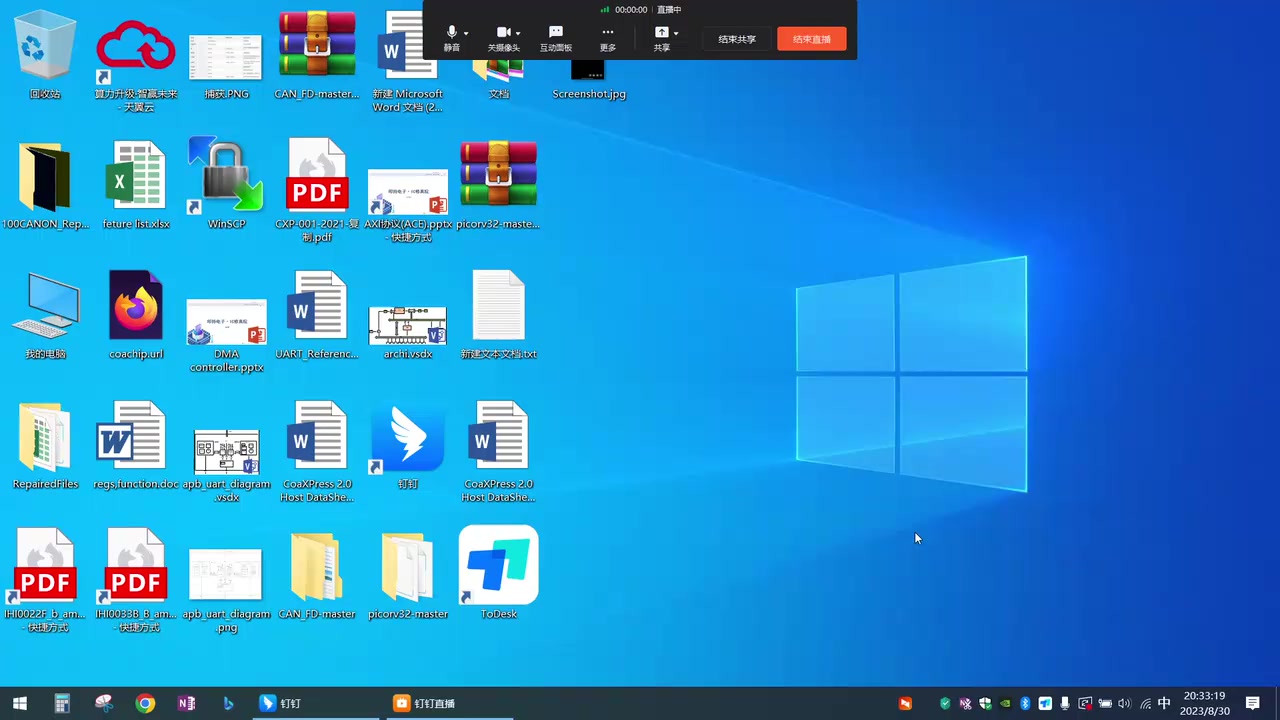Select the UART_Reference Word document
Image resolution: width=1280 pixels, height=720 pixels.
(317, 315)
